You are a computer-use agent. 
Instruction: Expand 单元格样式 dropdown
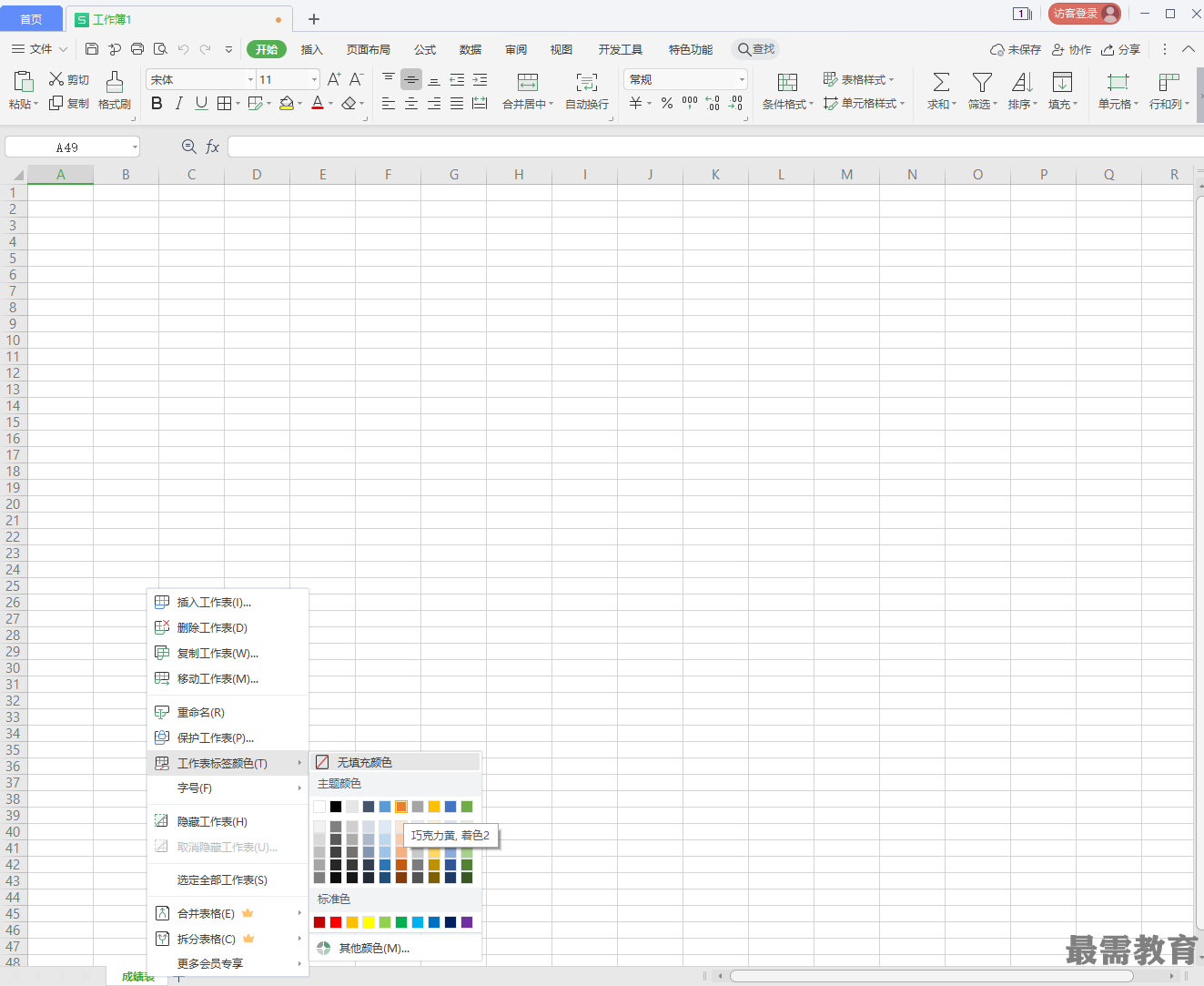(x=865, y=103)
